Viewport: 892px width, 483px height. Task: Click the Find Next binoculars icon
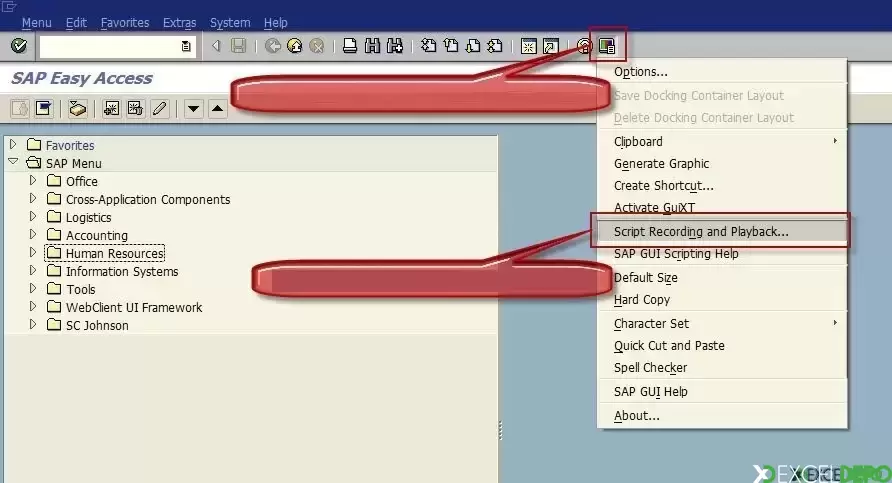[394, 46]
